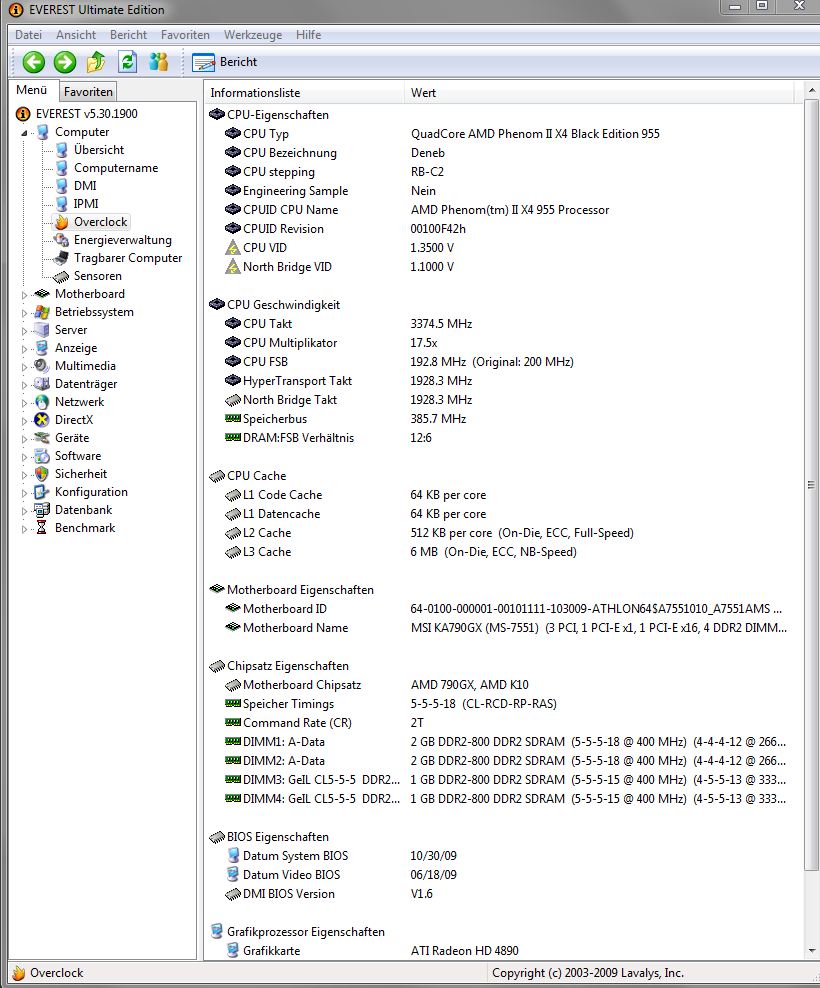Image resolution: width=820 pixels, height=988 pixels.
Task: Open Sensoren tree entry
Action: click(98, 276)
